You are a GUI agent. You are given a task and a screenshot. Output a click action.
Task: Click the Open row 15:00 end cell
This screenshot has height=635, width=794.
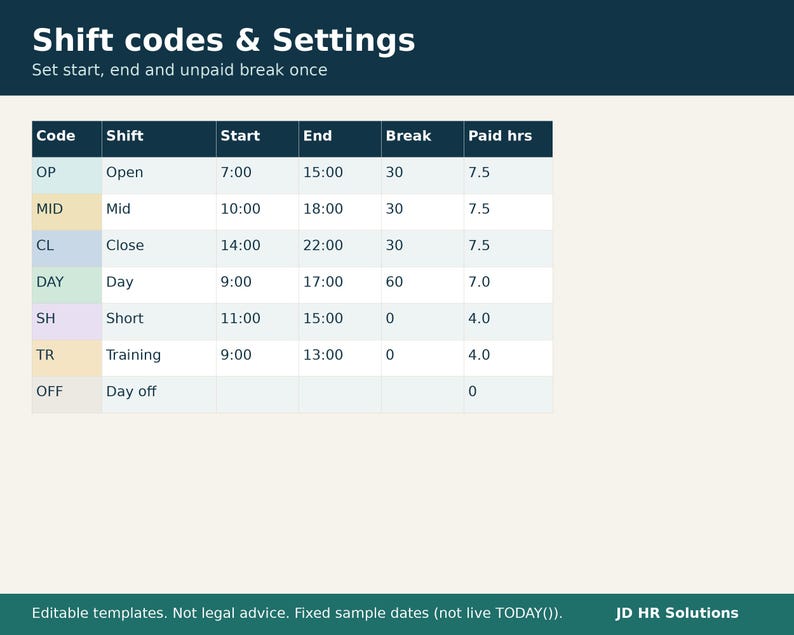pos(340,175)
